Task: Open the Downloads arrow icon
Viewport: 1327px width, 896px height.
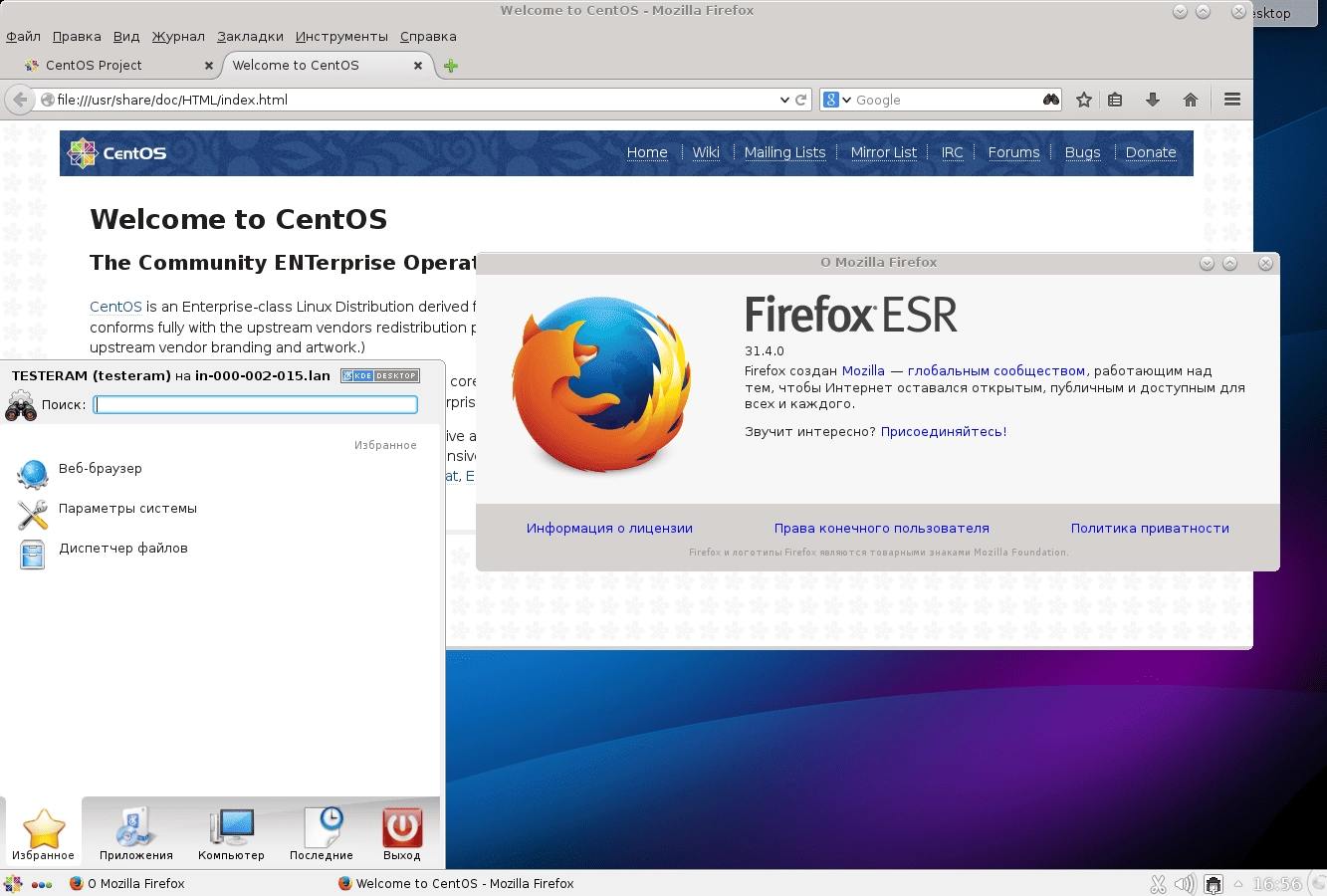Action: (1153, 100)
